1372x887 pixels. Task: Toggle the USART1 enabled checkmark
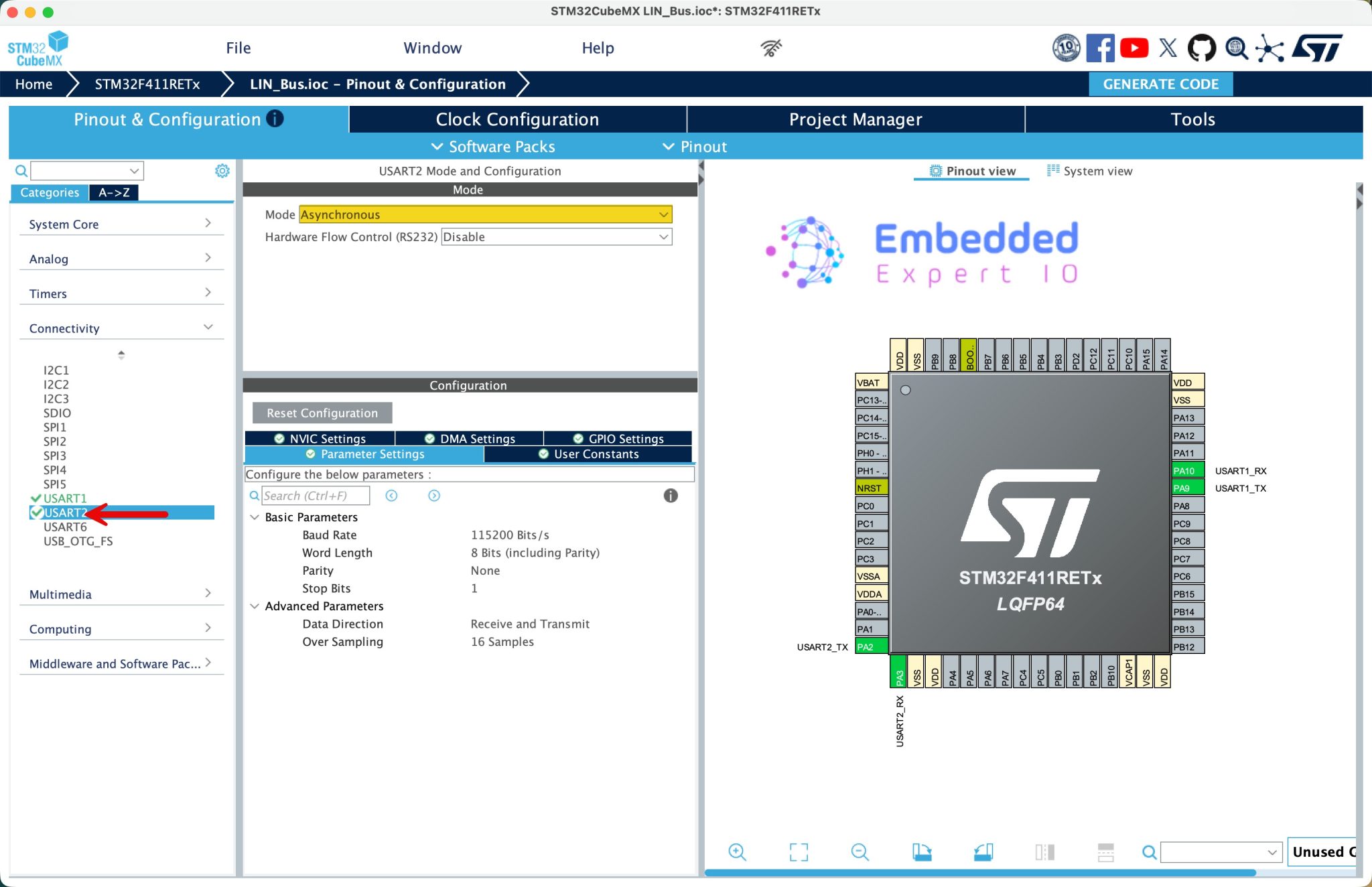point(35,498)
